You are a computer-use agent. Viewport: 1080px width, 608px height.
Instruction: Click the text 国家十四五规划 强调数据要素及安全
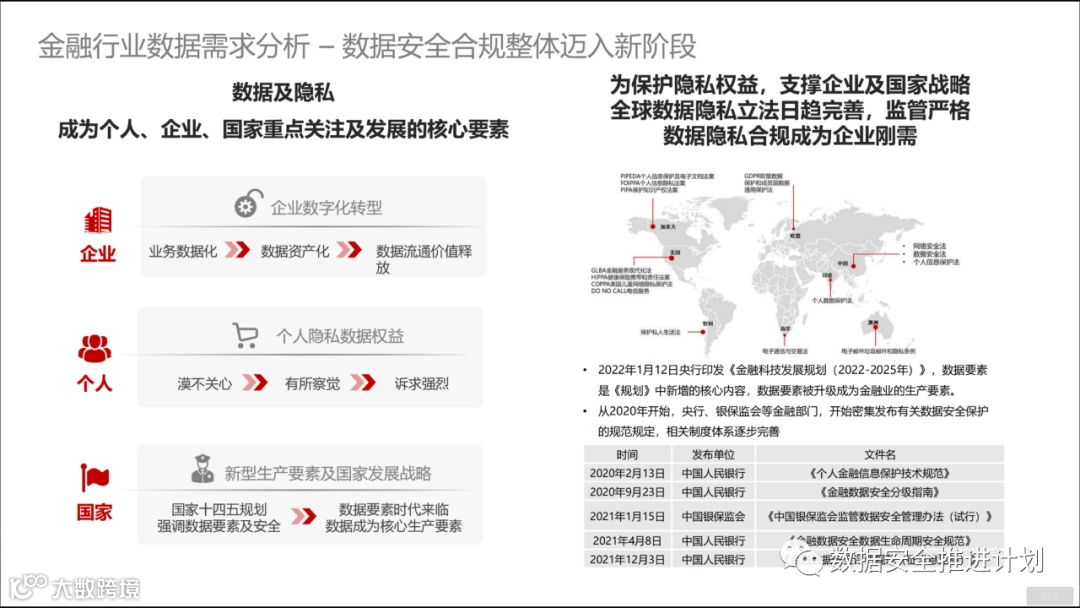coord(219,518)
